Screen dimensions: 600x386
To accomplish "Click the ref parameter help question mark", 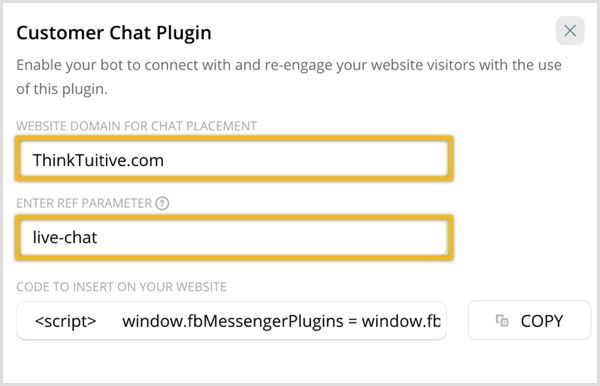I will 162,203.
